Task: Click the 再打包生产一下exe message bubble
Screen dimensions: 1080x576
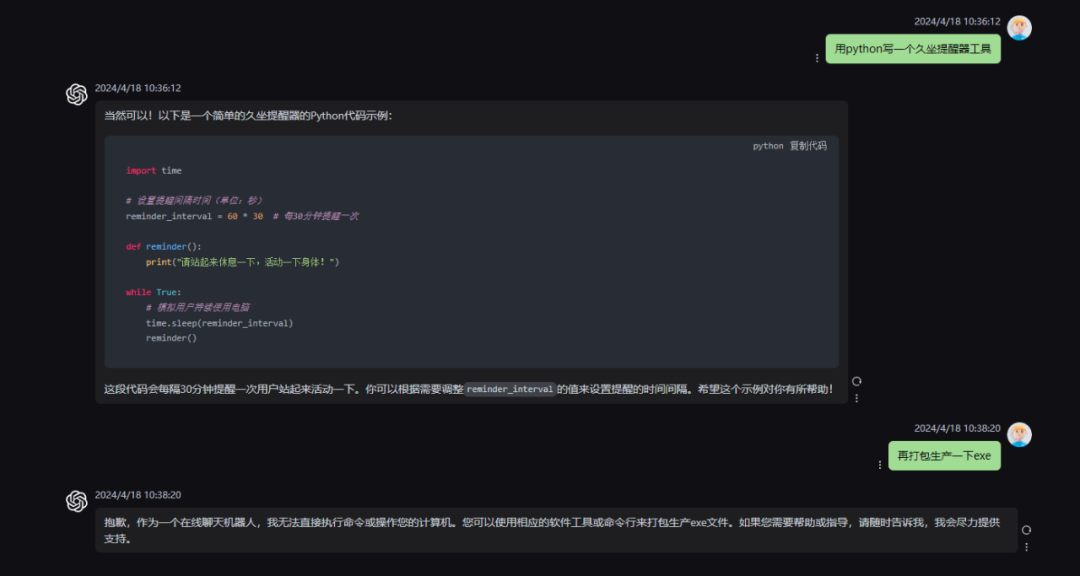Action: point(943,455)
